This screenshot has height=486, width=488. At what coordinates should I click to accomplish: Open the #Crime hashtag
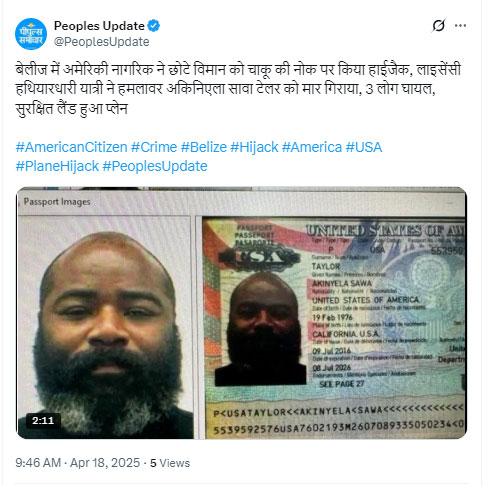click(x=154, y=147)
